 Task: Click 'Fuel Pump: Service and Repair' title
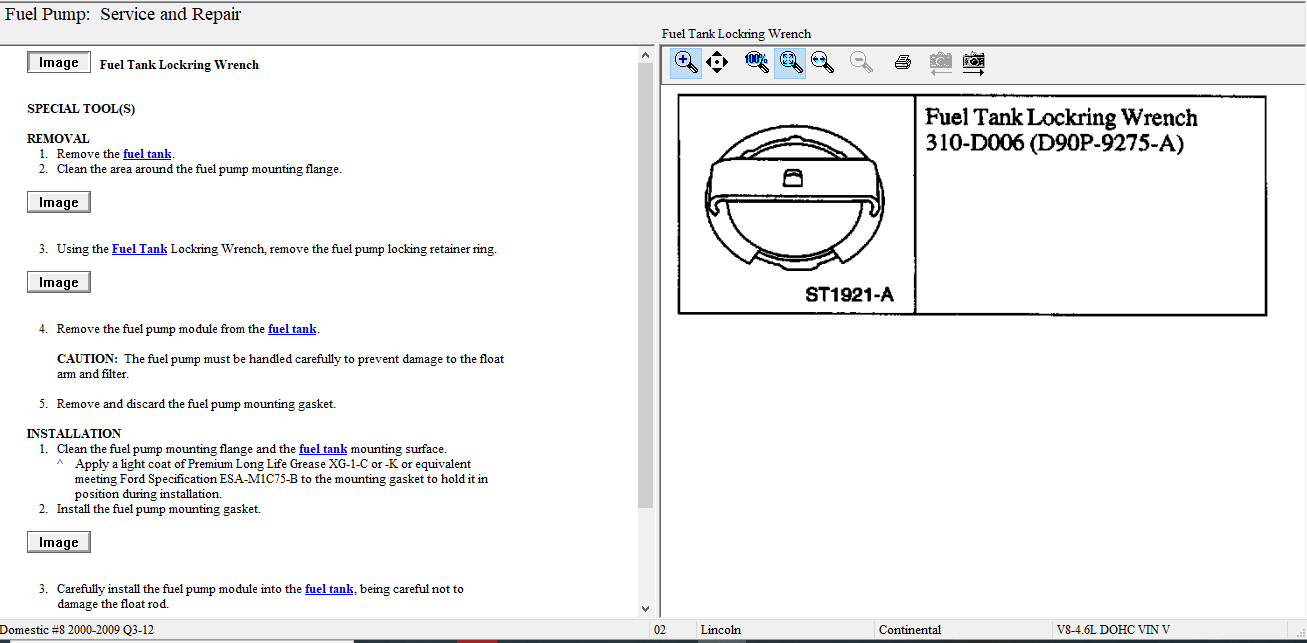(123, 14)
